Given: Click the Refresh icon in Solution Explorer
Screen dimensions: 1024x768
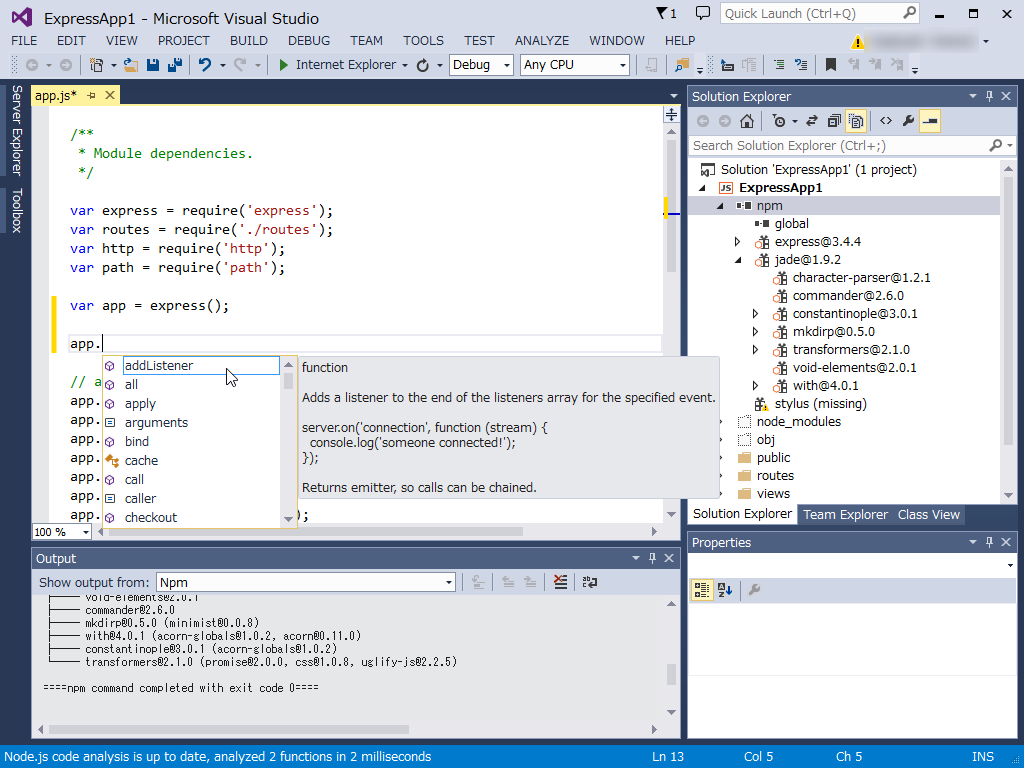Looking at the screenshot, I should [811, 121].
